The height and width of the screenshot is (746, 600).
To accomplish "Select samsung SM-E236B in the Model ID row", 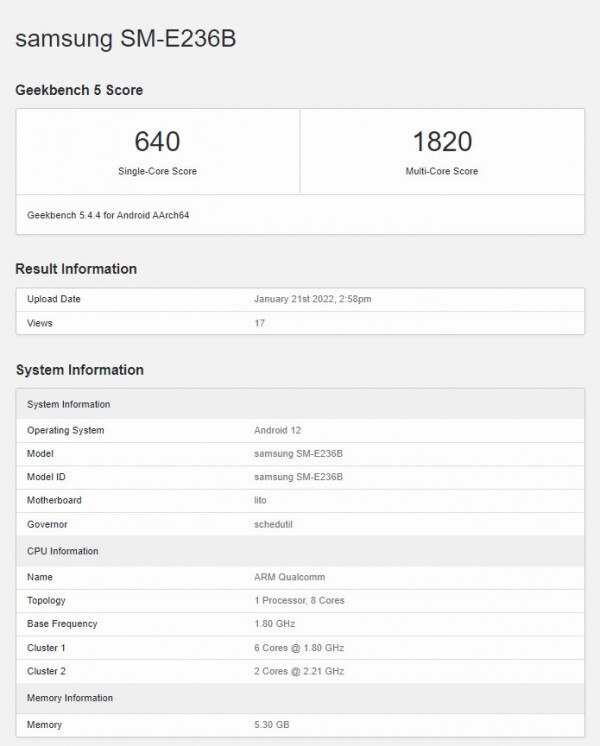I will coord(298,477).
